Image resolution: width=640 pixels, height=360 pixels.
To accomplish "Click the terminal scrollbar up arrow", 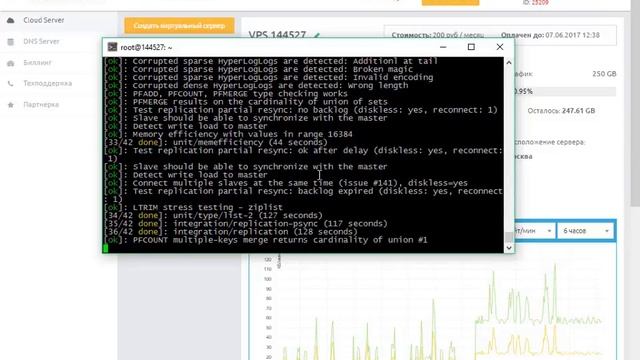I will 509,62.
